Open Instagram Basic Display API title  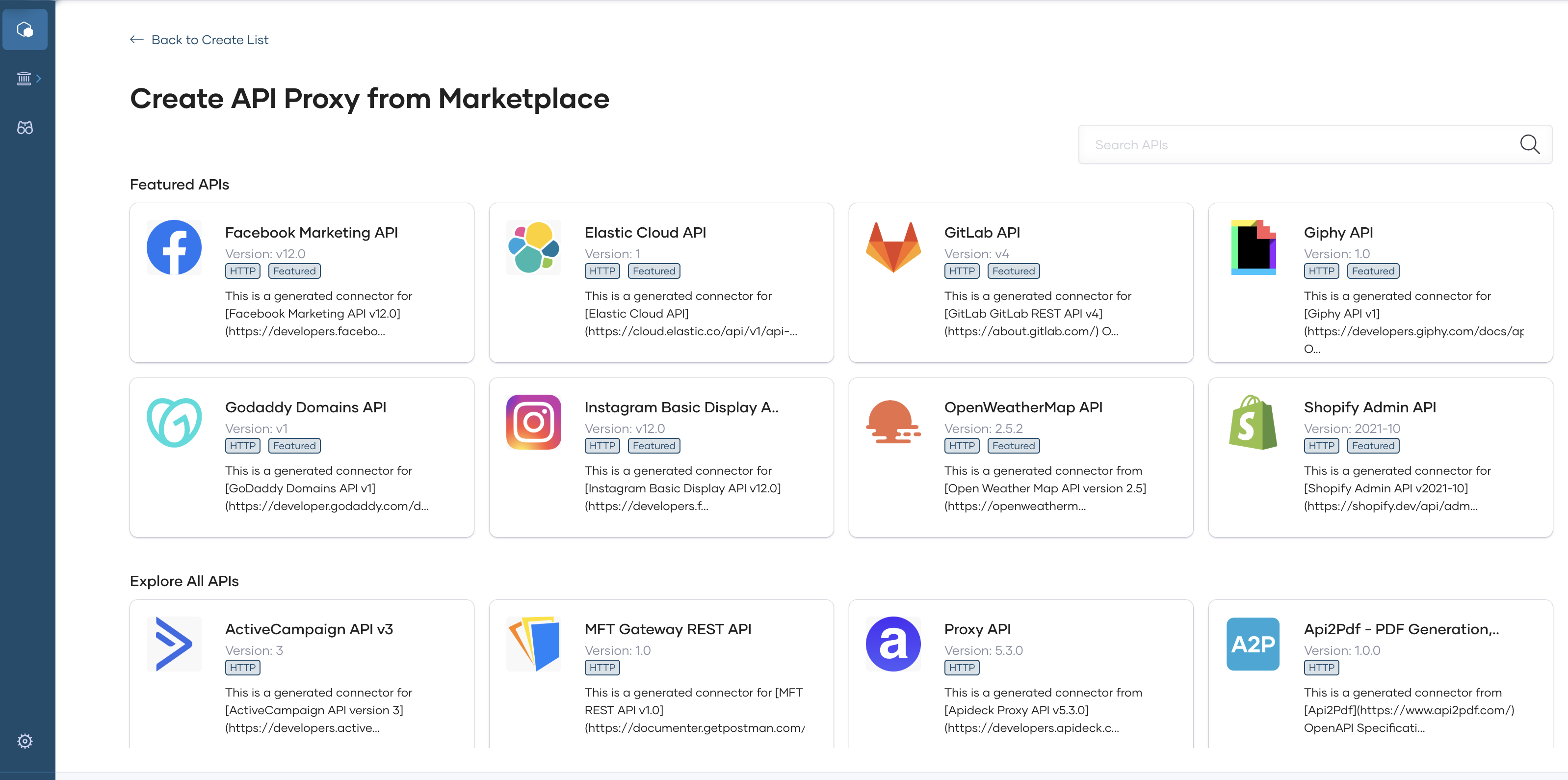pyautogui.click(x=682, y=407)
